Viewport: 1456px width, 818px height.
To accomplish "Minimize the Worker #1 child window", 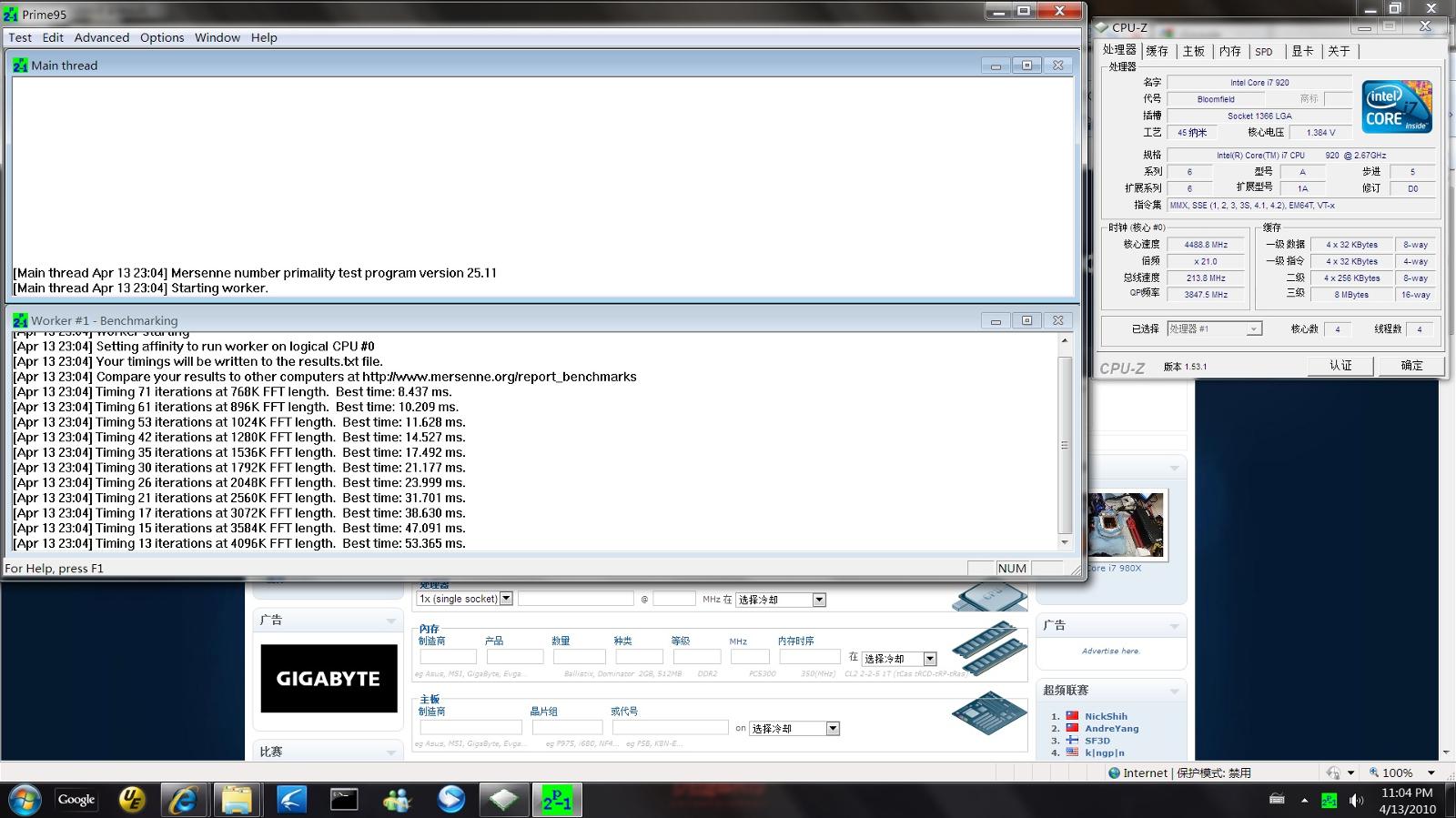I will [996, 320].
